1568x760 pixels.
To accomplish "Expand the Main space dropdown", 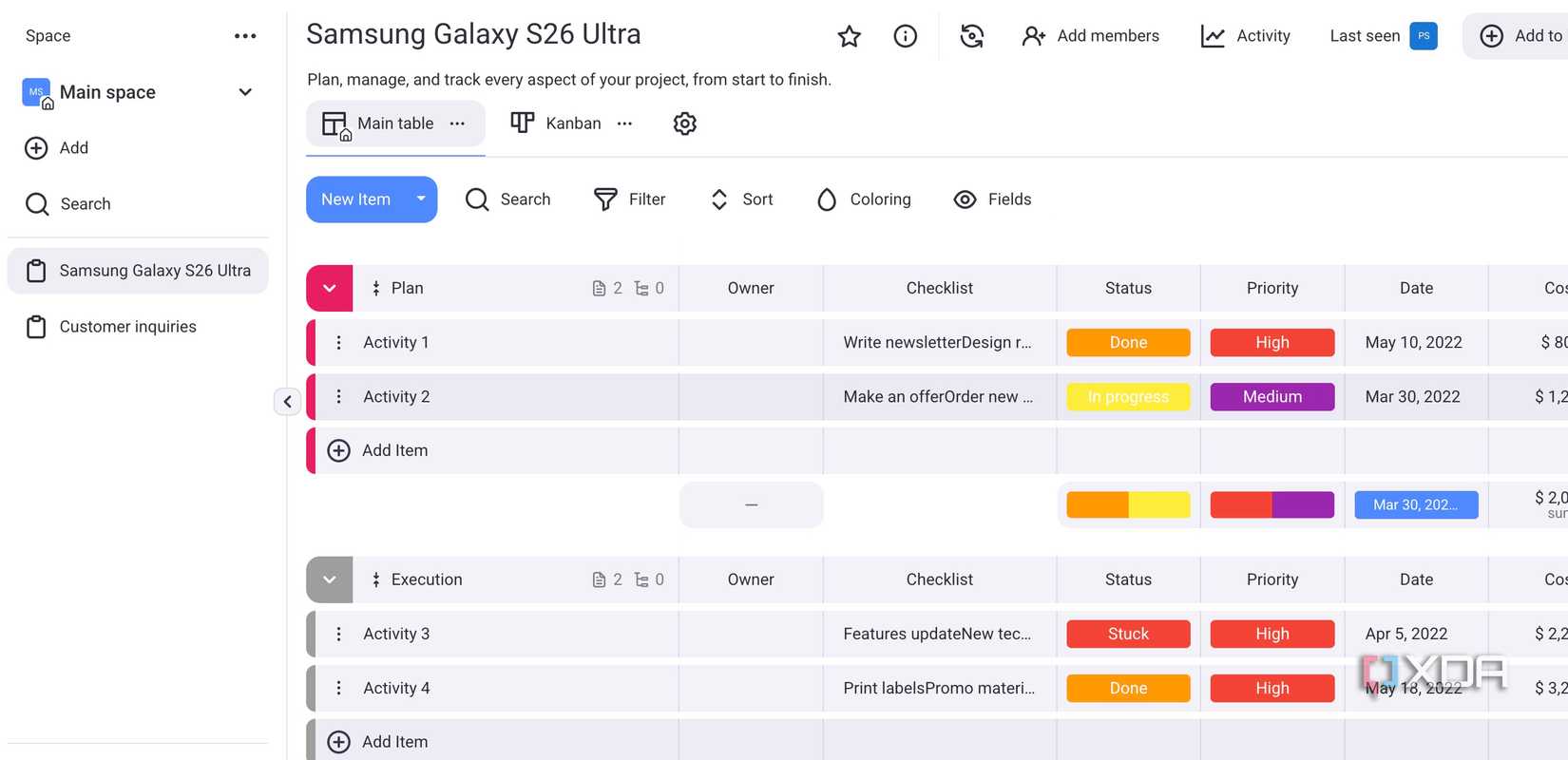I will pos(245,92).
